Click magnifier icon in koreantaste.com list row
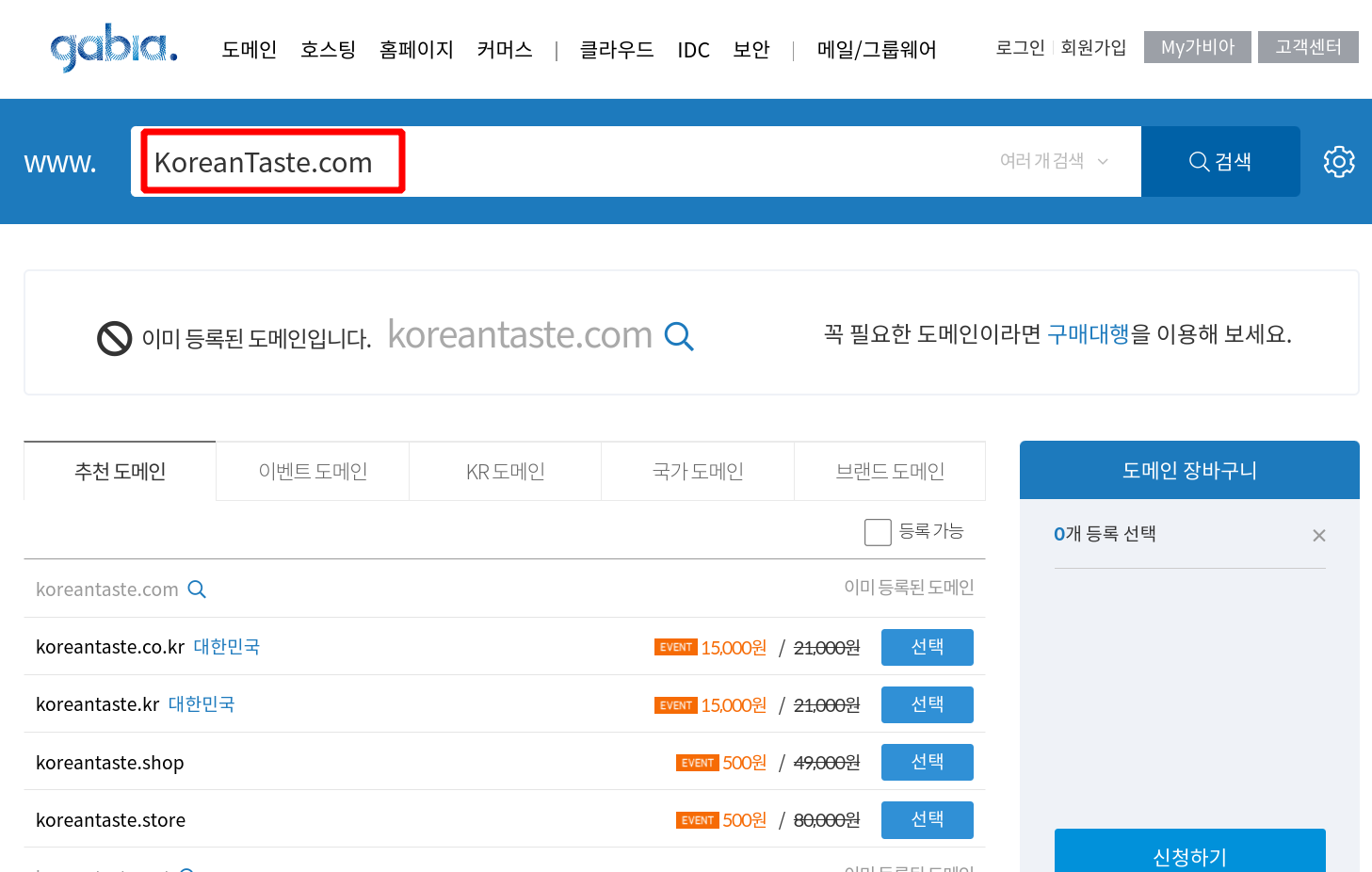Screen dimensions: 1372x872 point(197,589)
